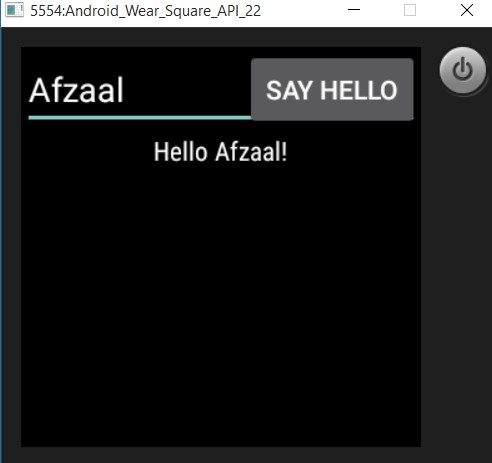Viewport: 492px width, 463px height.
Task: Click the letter A in the name field
Action: (x=39, y=90)
